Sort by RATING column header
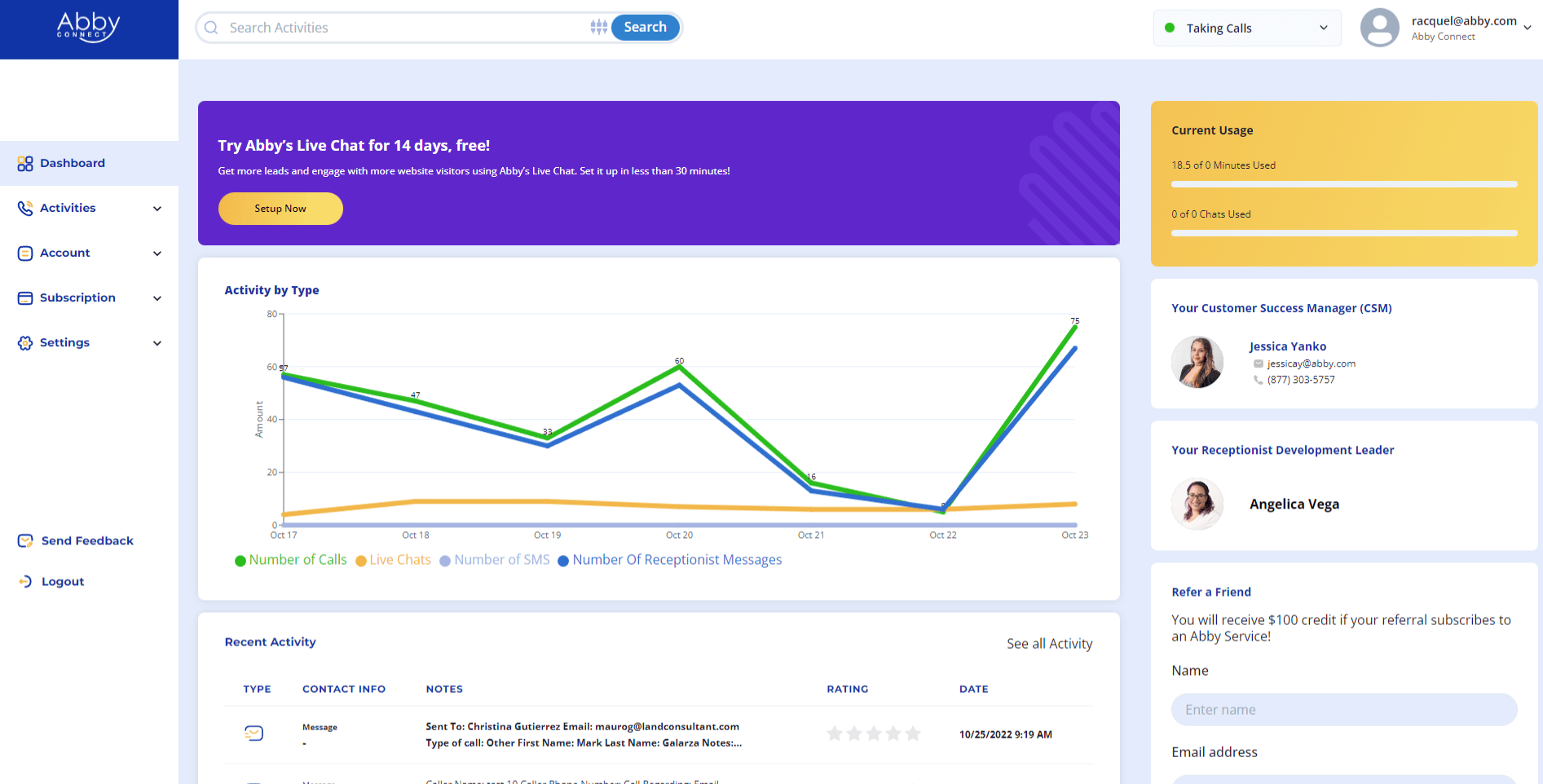This screenshot has width=1543, height=784. tap(848, 689)
